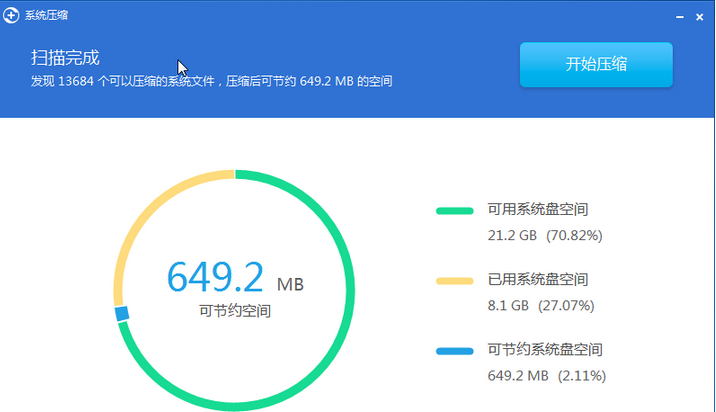Click the green 可用系统盘空间 legend swatch
This screenshot has height=412, width=716.
[454, 211]
